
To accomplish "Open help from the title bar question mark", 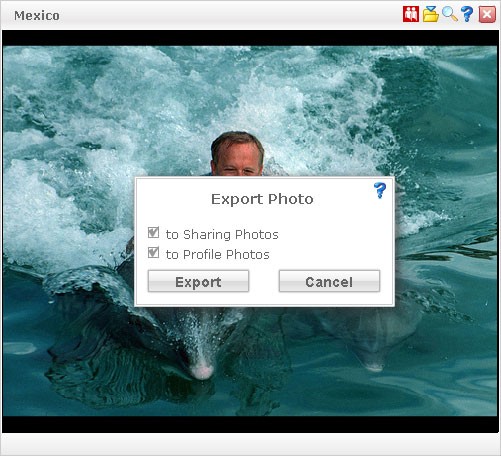I will [467, 14].
